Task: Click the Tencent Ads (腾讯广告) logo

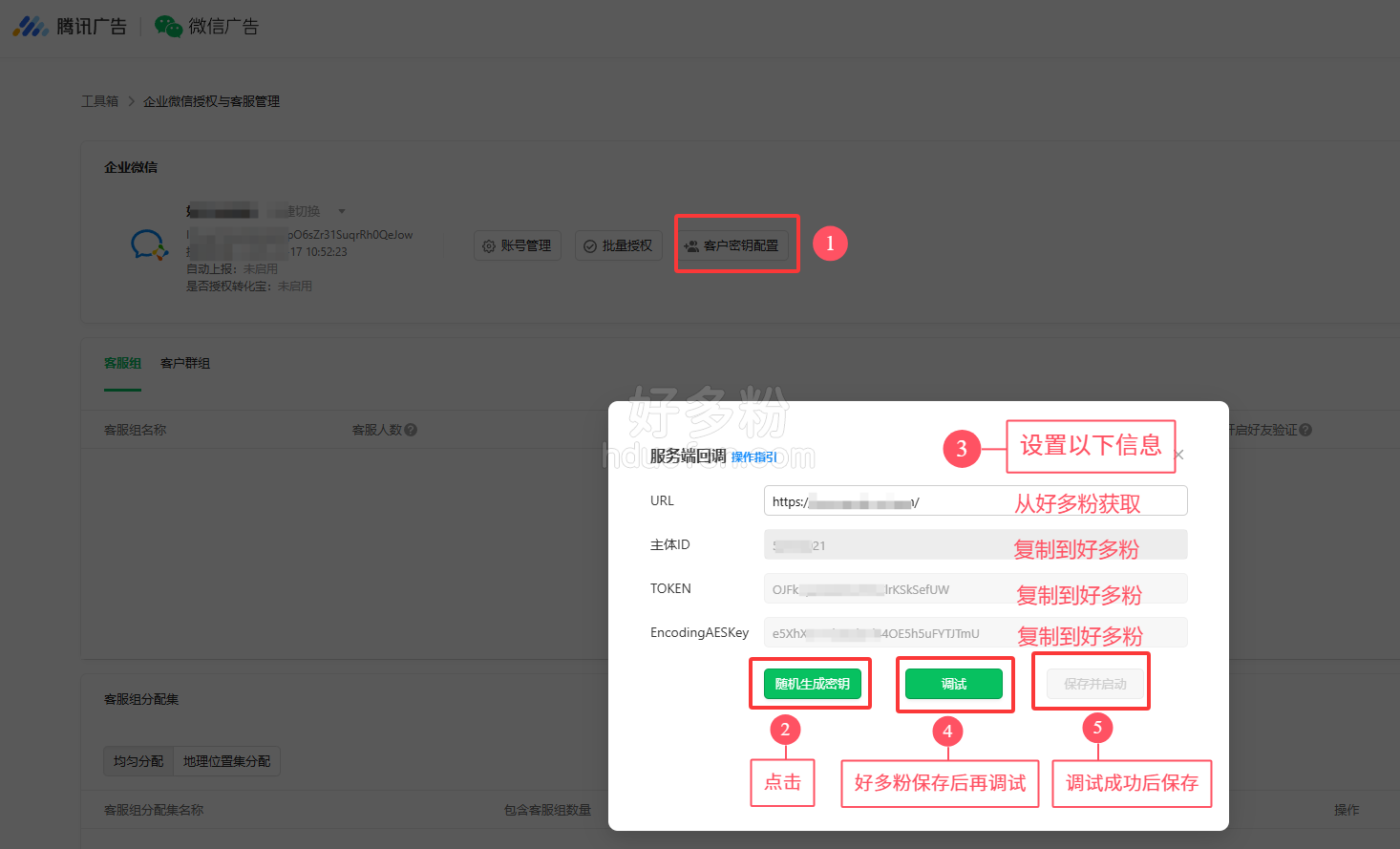Action: pos(70,27)
